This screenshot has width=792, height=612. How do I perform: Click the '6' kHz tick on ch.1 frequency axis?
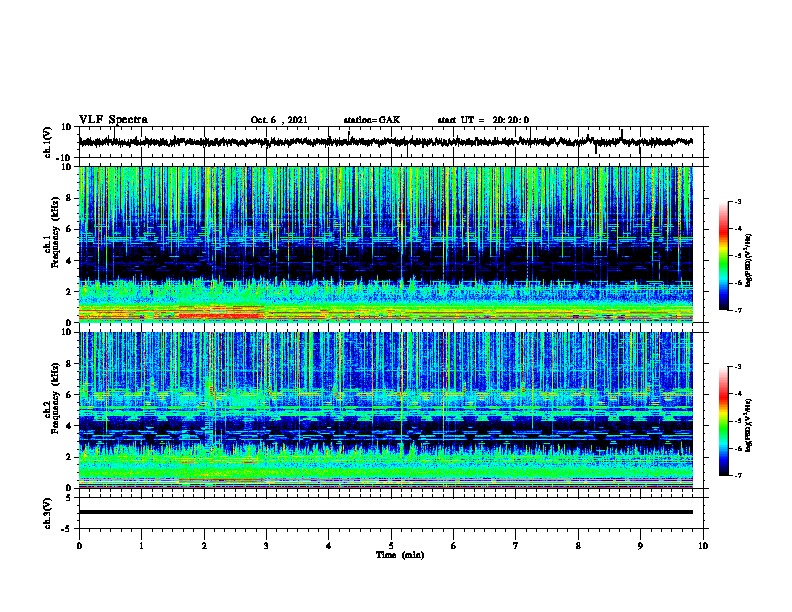click(70, 229)
